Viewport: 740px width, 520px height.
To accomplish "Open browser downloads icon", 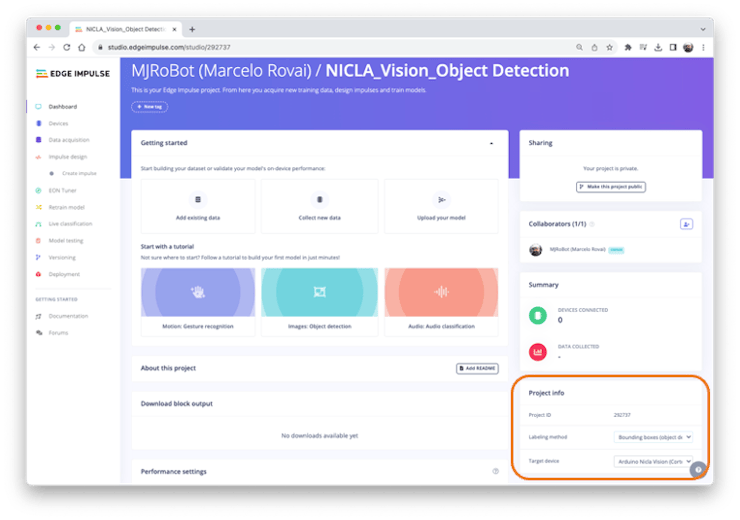I will [x=658, y=48].
